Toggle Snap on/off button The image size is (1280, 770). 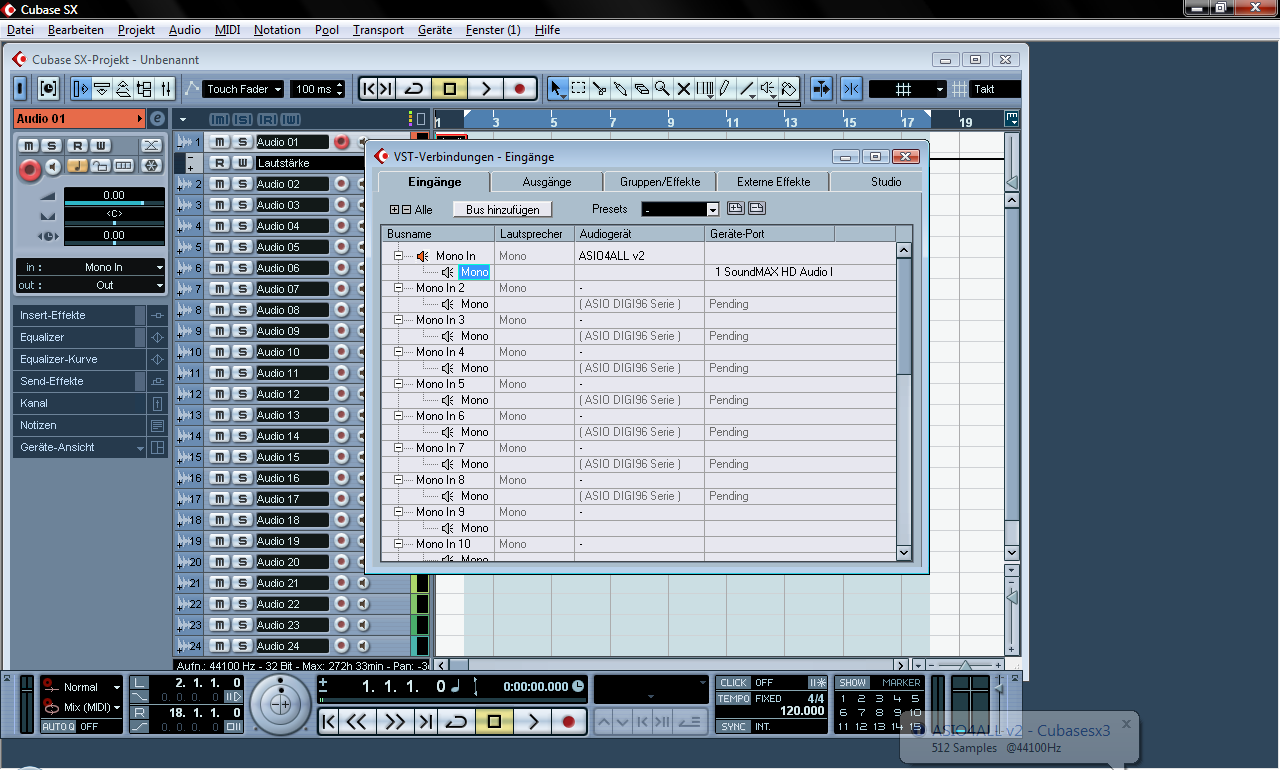(851, 89)
